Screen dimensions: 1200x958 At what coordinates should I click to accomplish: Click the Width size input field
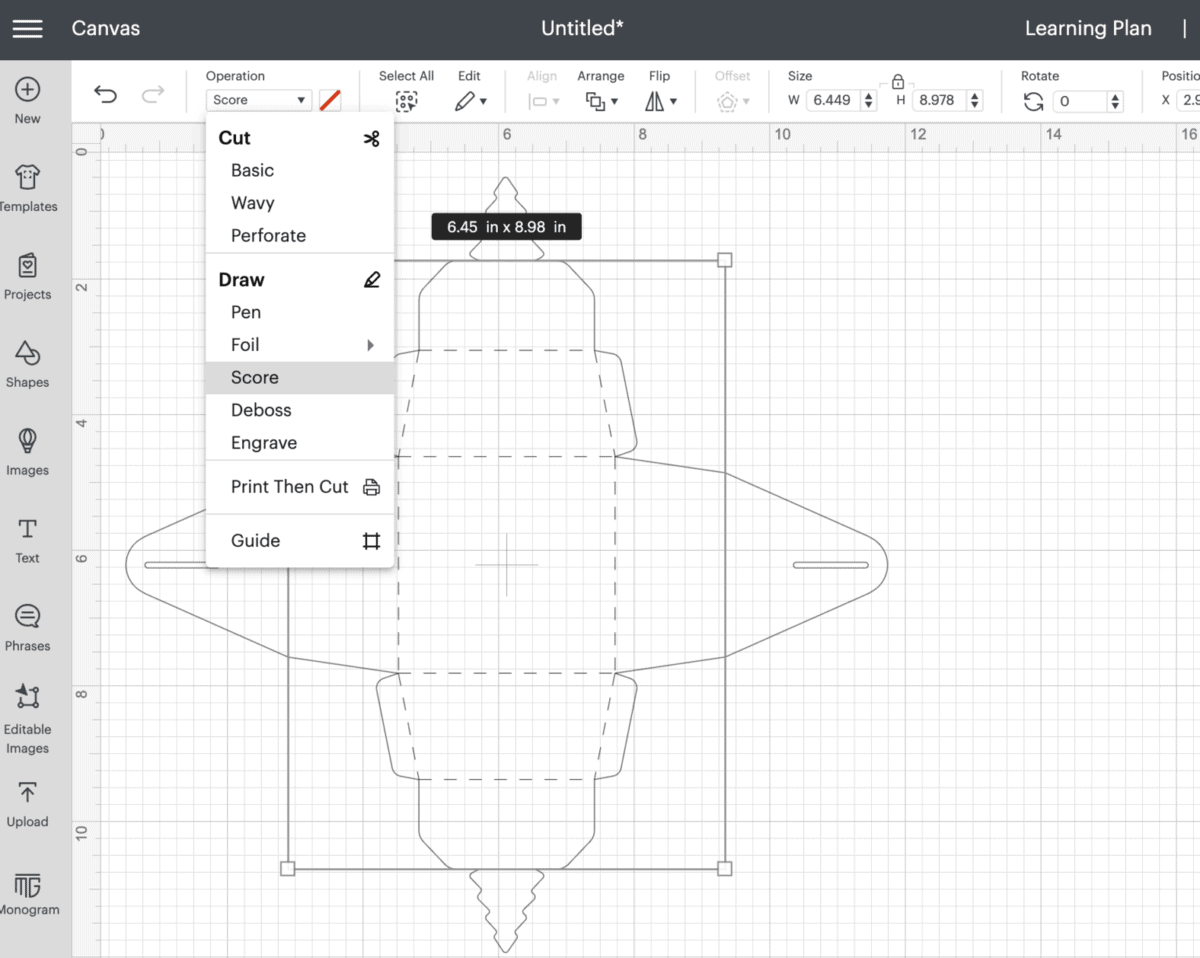[833, 101]
